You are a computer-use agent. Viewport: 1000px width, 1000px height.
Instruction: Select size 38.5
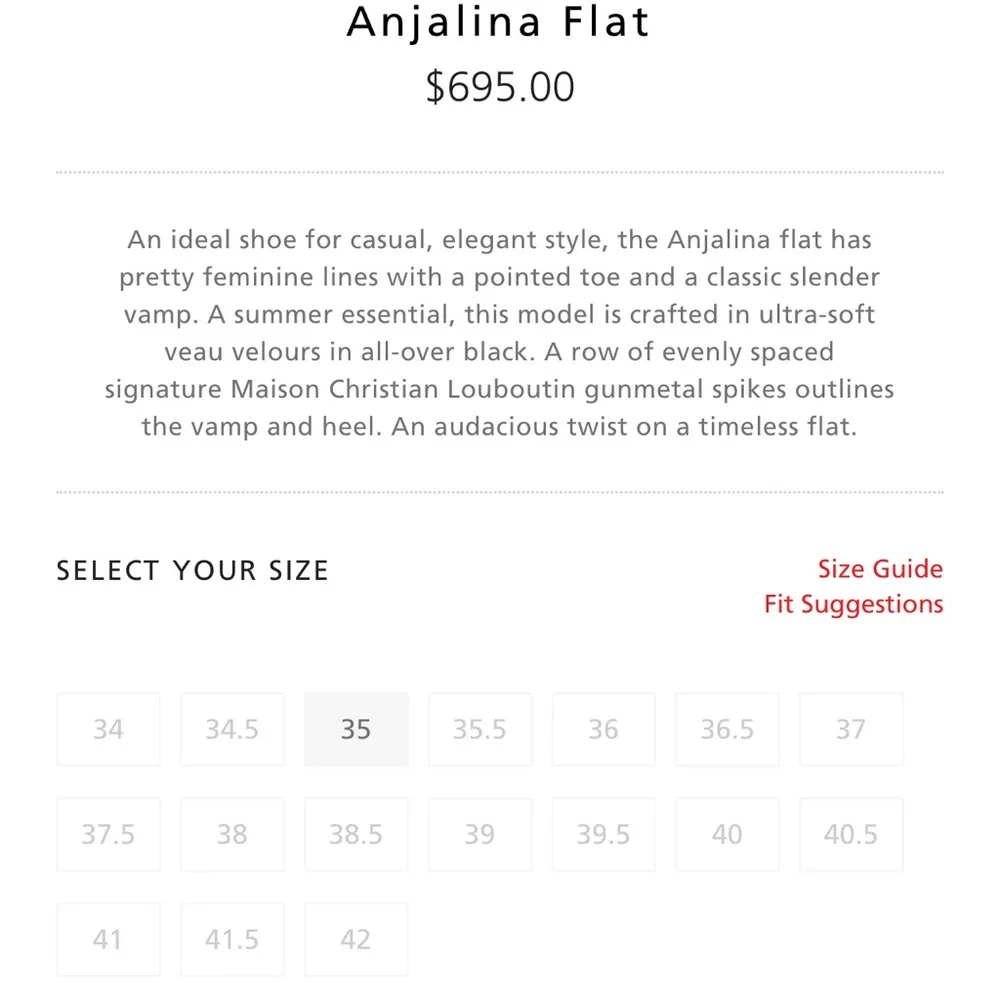pos(356,835)
